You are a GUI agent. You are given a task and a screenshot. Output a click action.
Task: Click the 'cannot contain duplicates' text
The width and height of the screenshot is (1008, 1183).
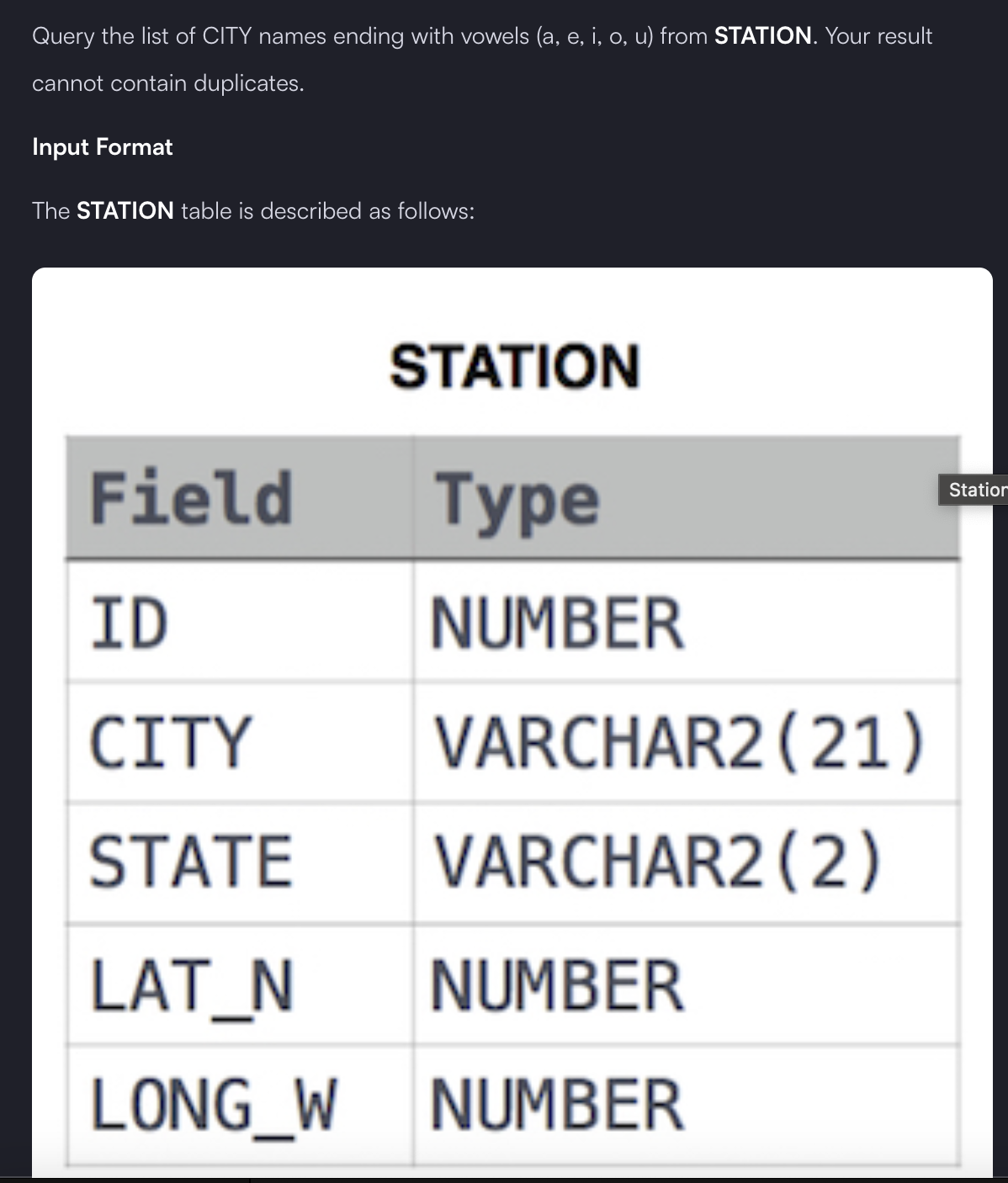pyautogui.click(x=168, y=83)
